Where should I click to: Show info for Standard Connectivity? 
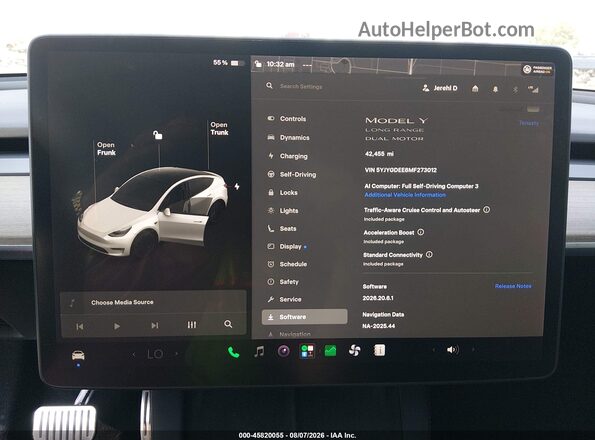[429, 255]
